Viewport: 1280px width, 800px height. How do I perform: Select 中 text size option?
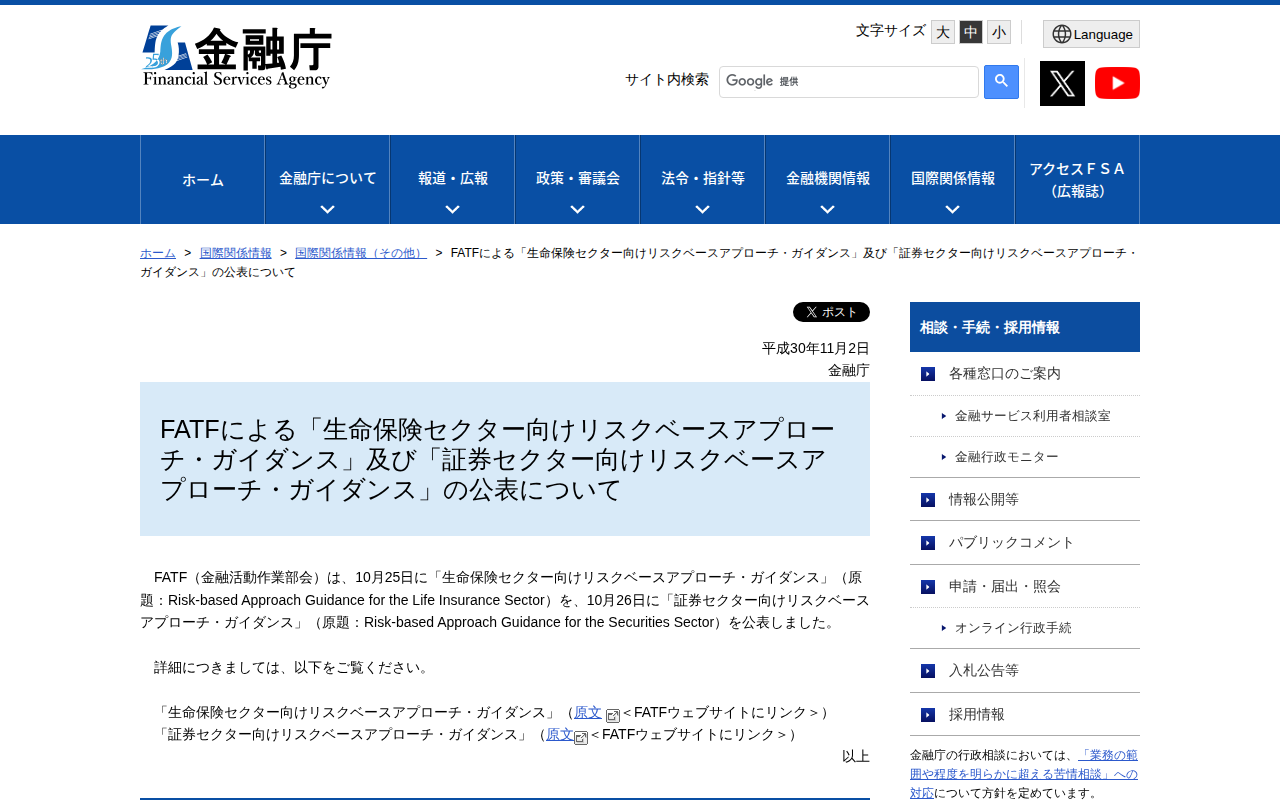coord(969,30)
